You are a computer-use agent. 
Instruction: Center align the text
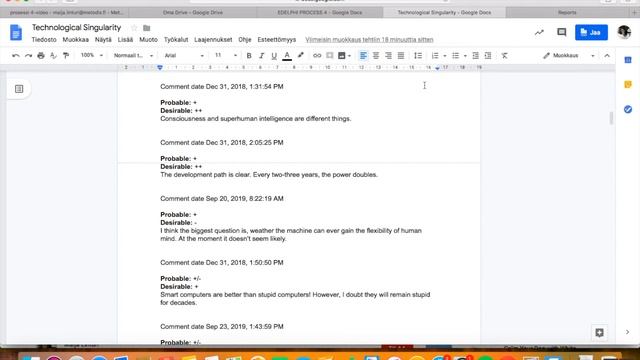click(x=376, y=56)
